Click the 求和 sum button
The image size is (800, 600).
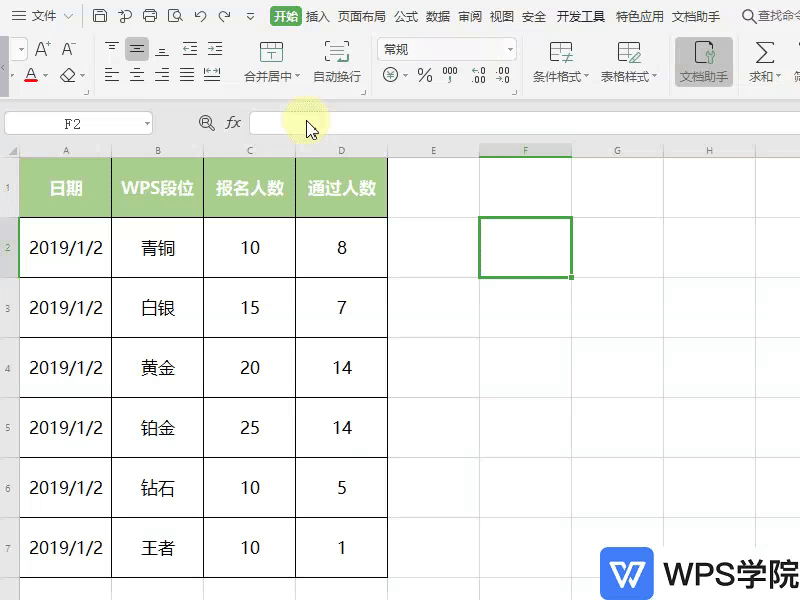(x=764, y=62)
